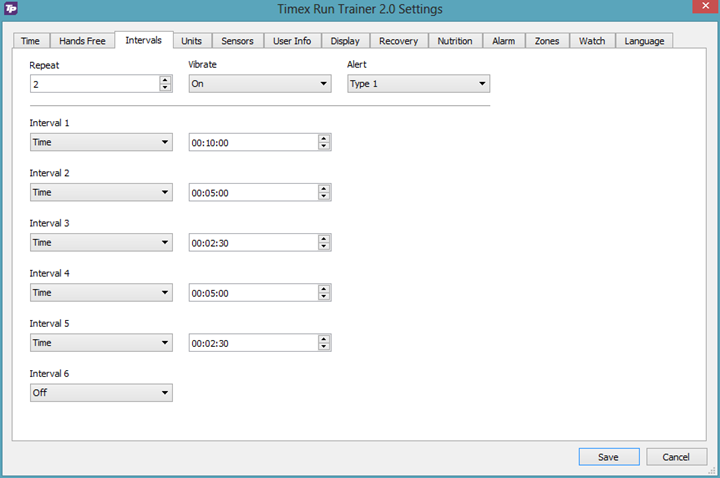Click the Interval 3 time field
Viewport: 720px width, 478px height.
253,243
